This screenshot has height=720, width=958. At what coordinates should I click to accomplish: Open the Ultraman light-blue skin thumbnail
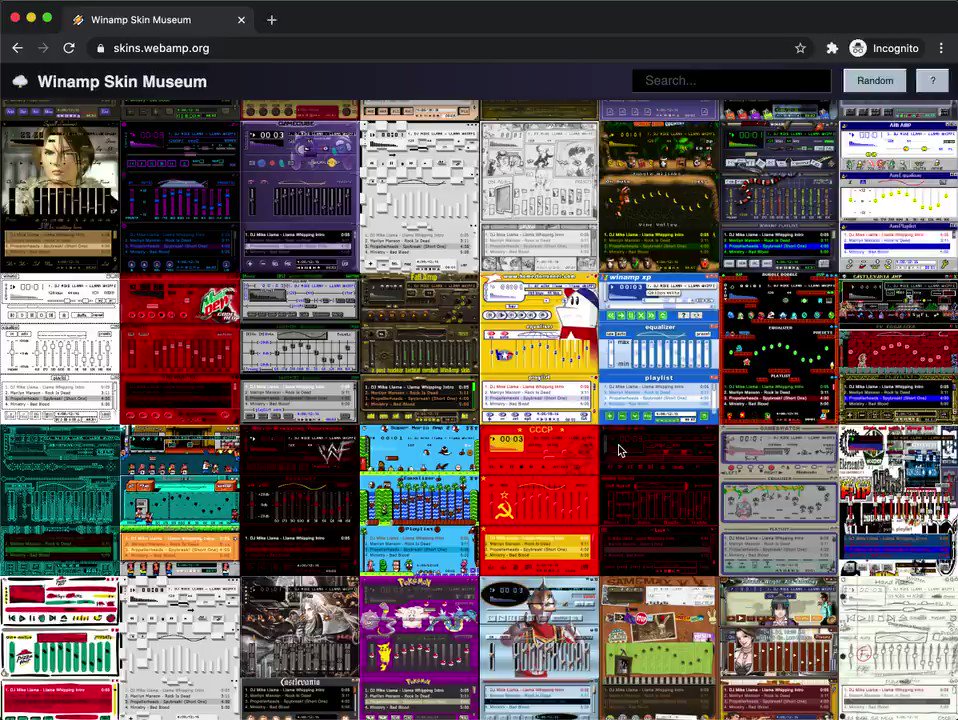pos(539,648)
